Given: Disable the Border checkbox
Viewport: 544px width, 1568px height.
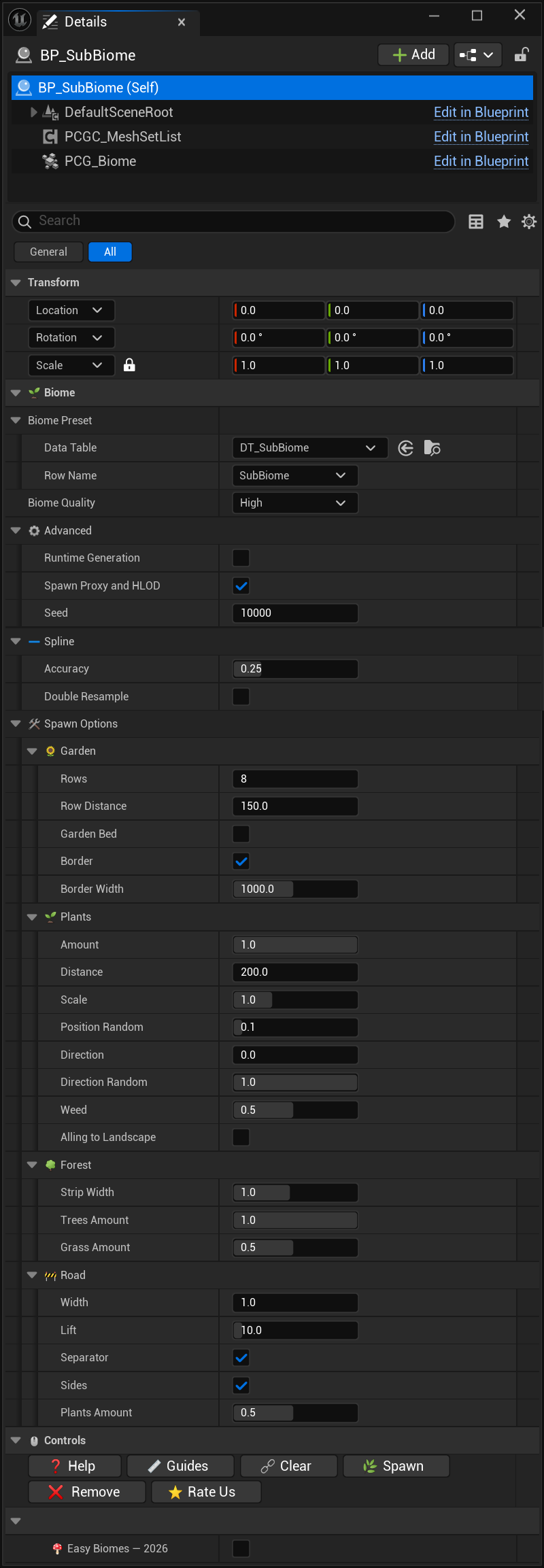Looking at the screenshot, I should coord(241,861).
